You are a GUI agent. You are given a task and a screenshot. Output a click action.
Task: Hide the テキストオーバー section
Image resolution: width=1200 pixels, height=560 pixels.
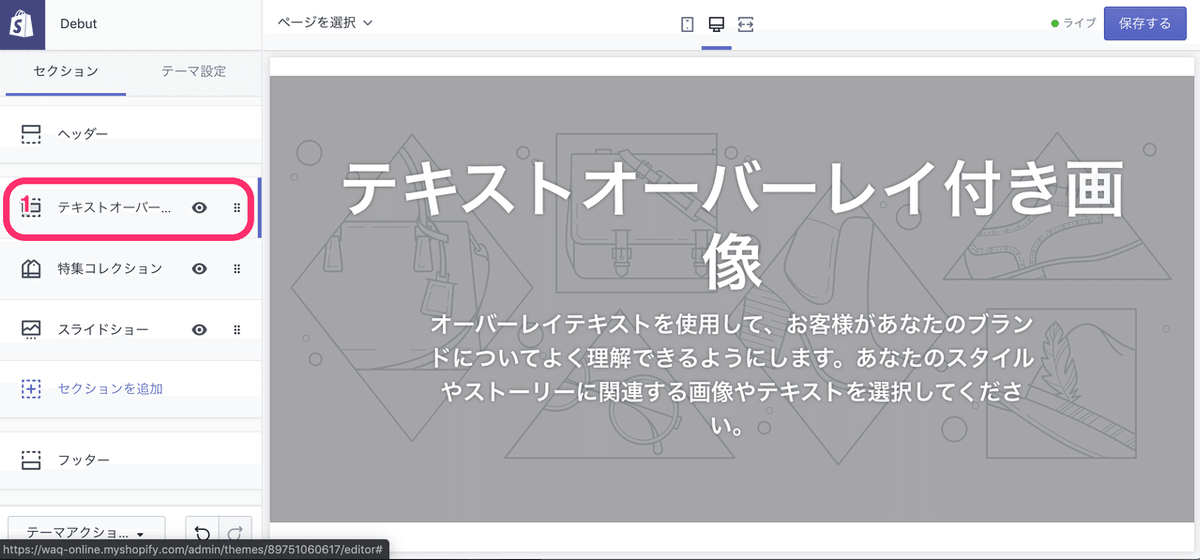coord(200,208)
